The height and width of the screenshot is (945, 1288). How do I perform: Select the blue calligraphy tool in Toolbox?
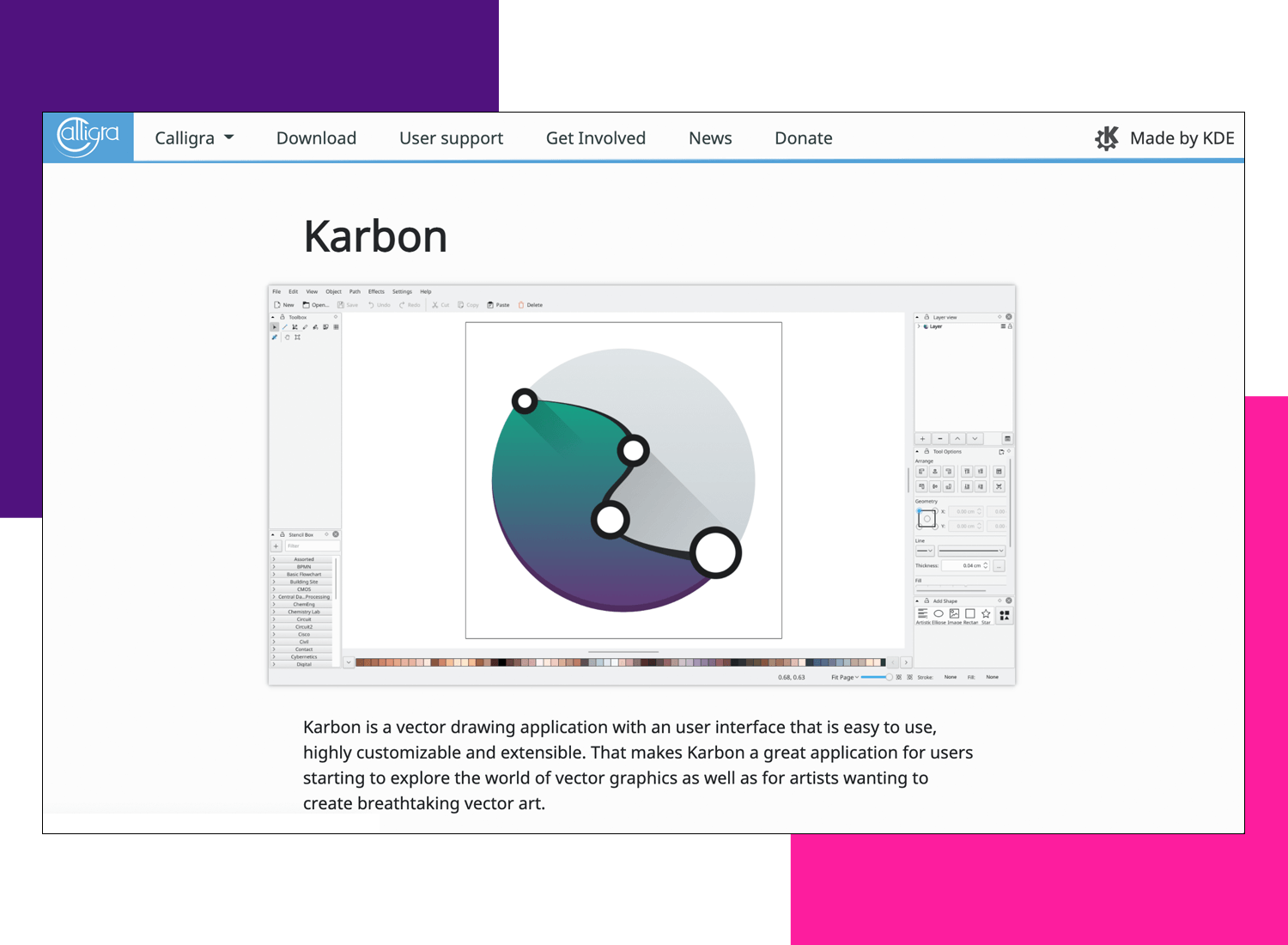(275, 337)
